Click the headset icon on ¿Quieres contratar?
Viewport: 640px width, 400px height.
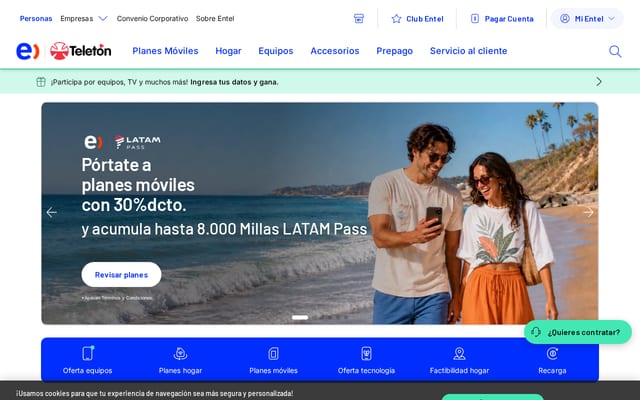[536, 332]
